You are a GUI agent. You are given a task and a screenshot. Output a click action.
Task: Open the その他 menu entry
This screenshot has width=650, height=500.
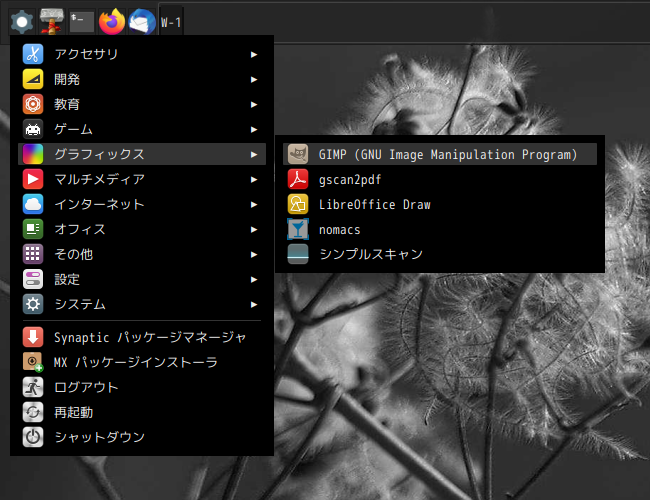pos(142,254)
